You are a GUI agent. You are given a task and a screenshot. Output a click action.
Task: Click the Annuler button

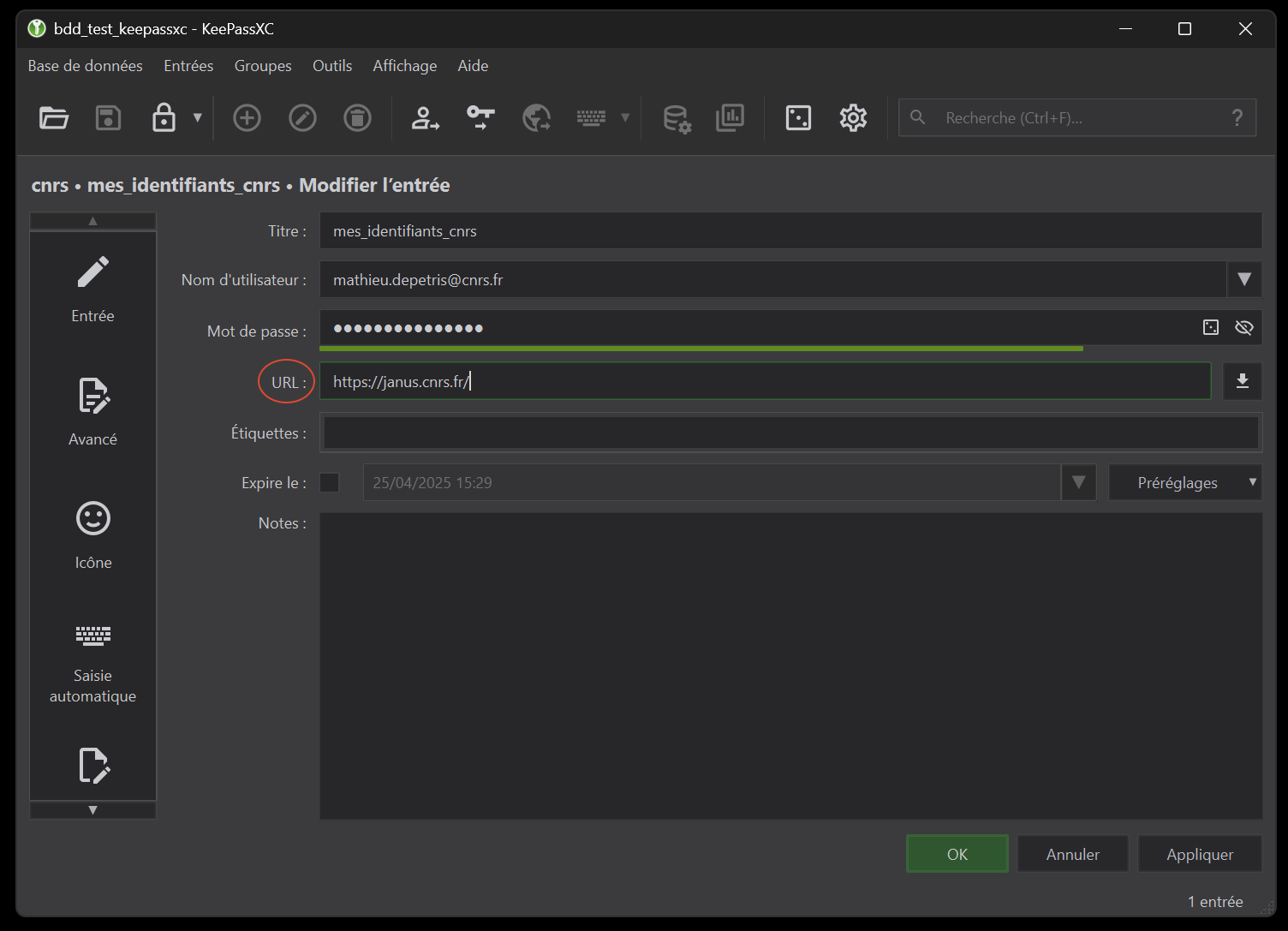[1073, 854]
